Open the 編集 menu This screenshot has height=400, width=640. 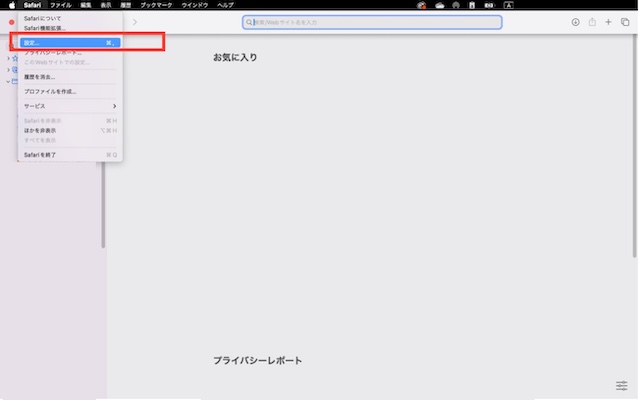click(x=86, y=5)
